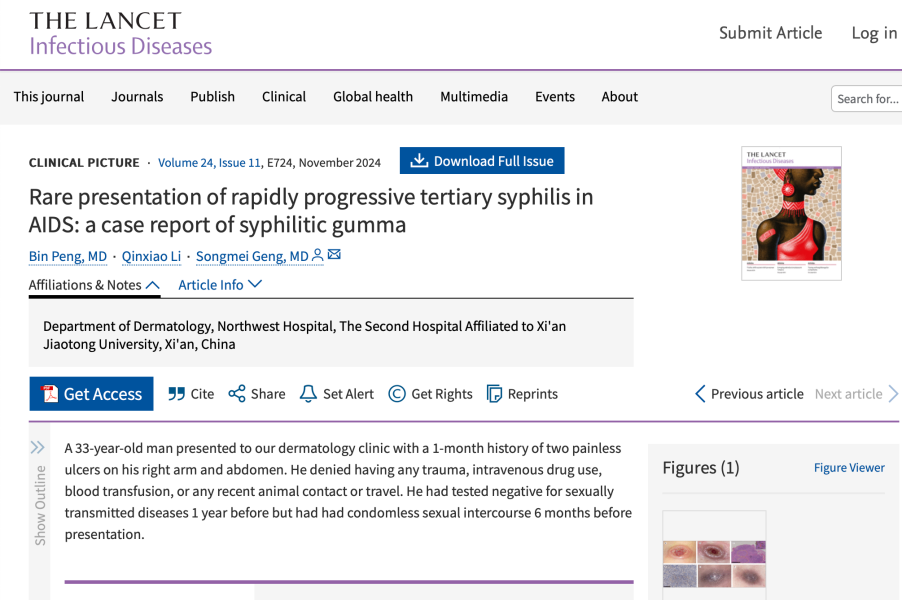Click the Share icon
Screen dimensions: 902x600
(x=237, y=394)
